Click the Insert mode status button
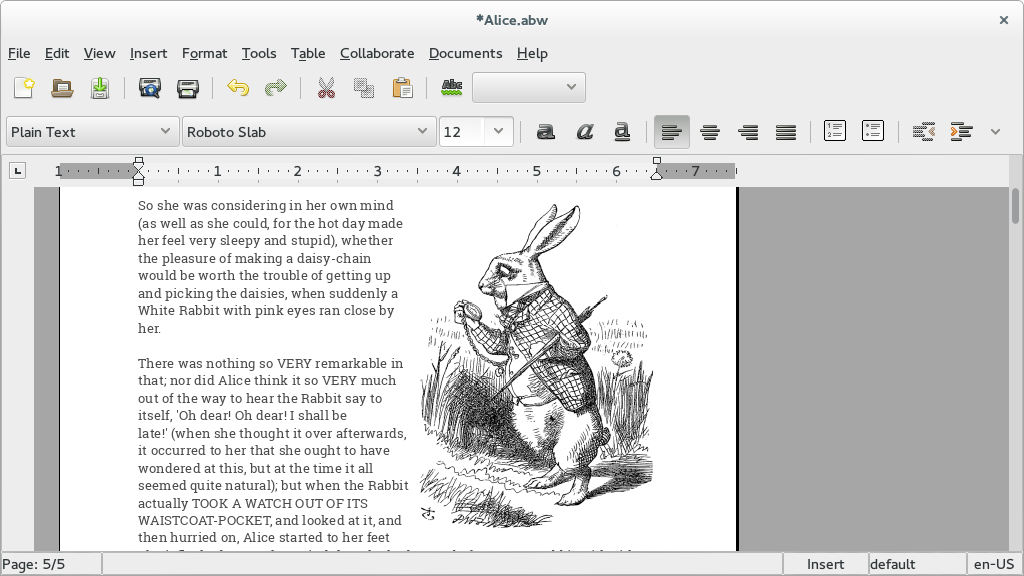The height and width of the screenshot is (576, 1024). point(825,564)
